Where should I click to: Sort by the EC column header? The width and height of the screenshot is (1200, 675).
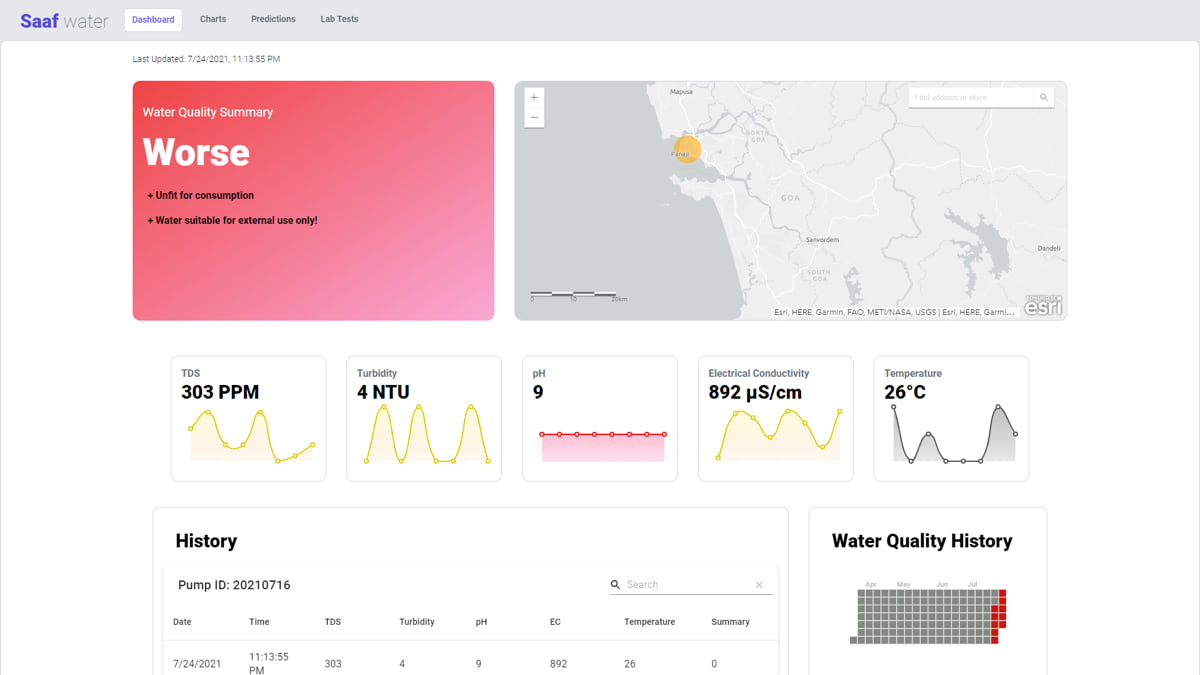555,622
